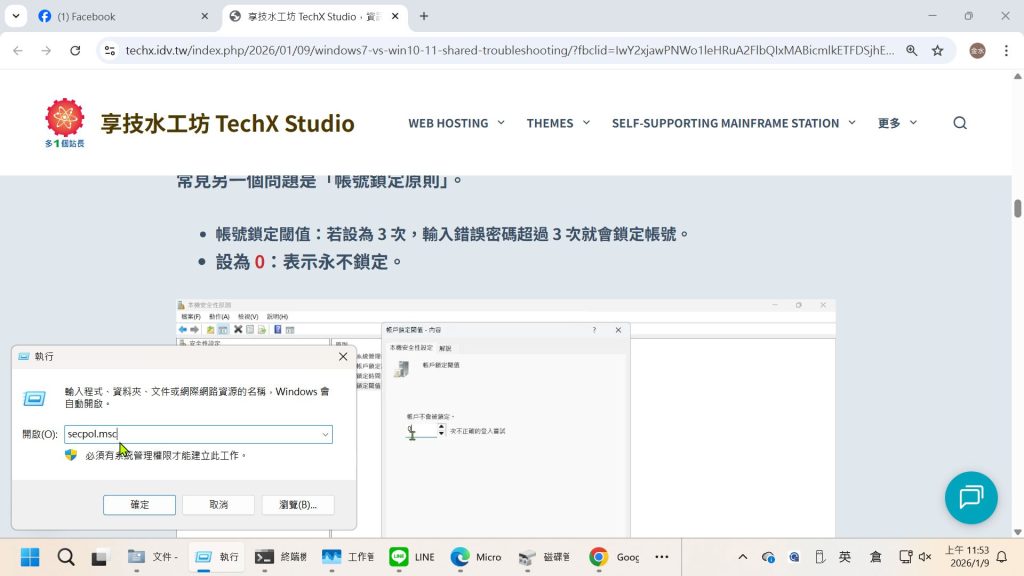Click the 取消 cancel button
Screen dimensions: 1024x576
click(218, 505)
